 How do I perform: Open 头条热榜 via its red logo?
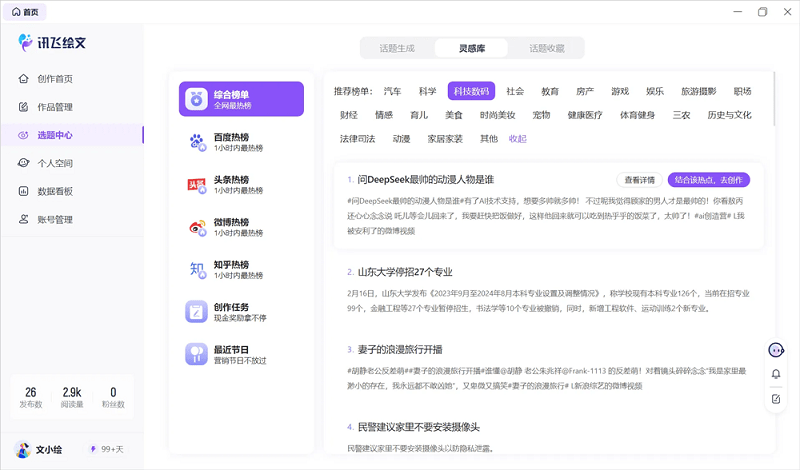click(197, 184)
